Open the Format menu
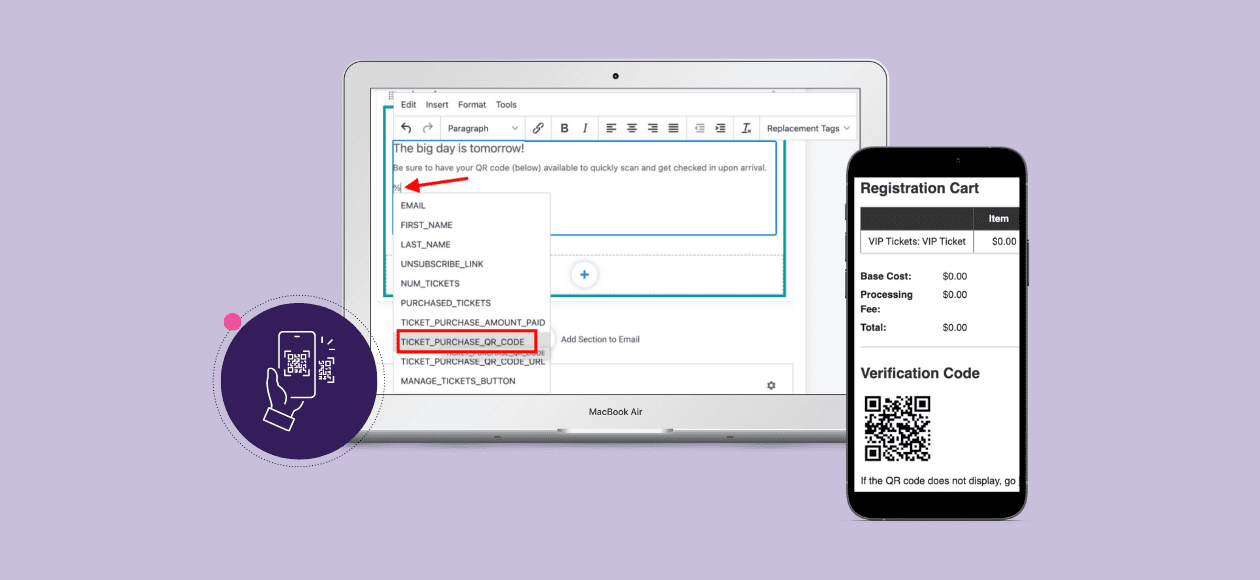1260x580 pixels. pos(472,104)
